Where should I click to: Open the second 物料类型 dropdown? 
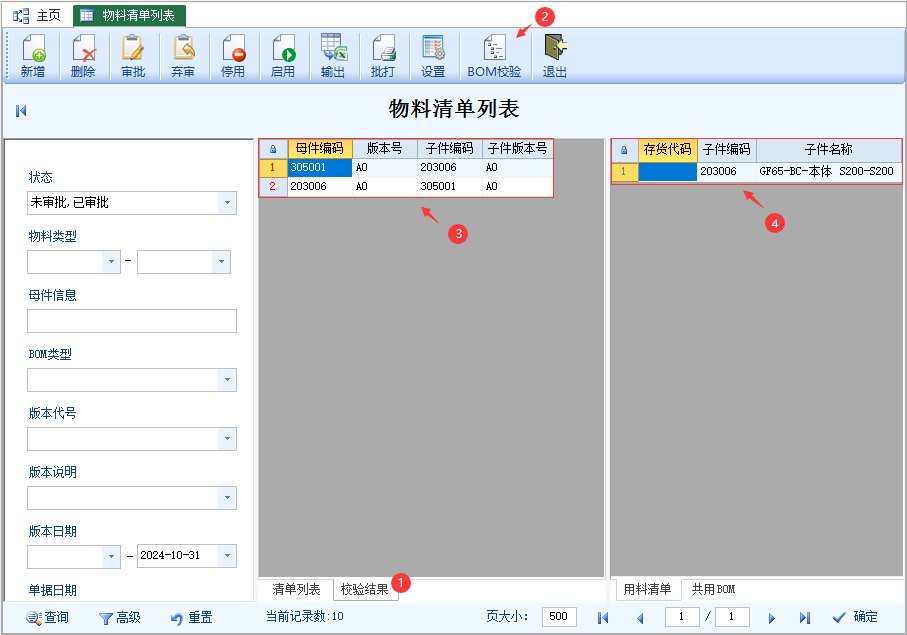(221, 261)
